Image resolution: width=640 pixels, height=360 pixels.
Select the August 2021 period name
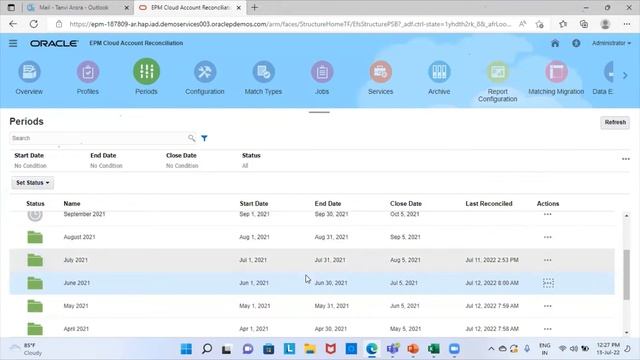(80, 237)
